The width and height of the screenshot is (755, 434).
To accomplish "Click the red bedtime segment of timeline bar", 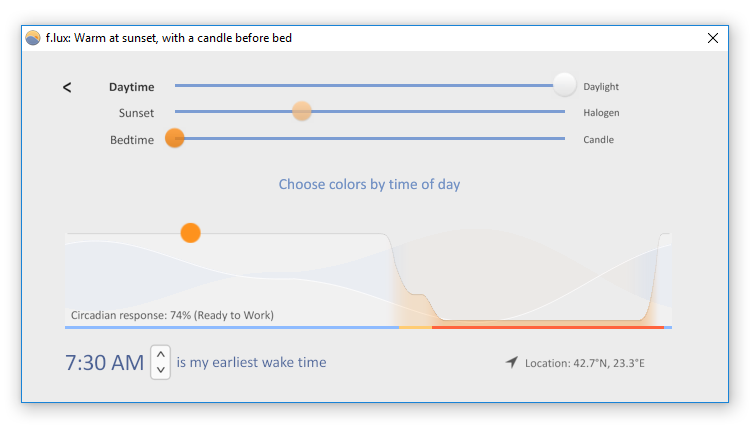I will click(x=548, y=328).
